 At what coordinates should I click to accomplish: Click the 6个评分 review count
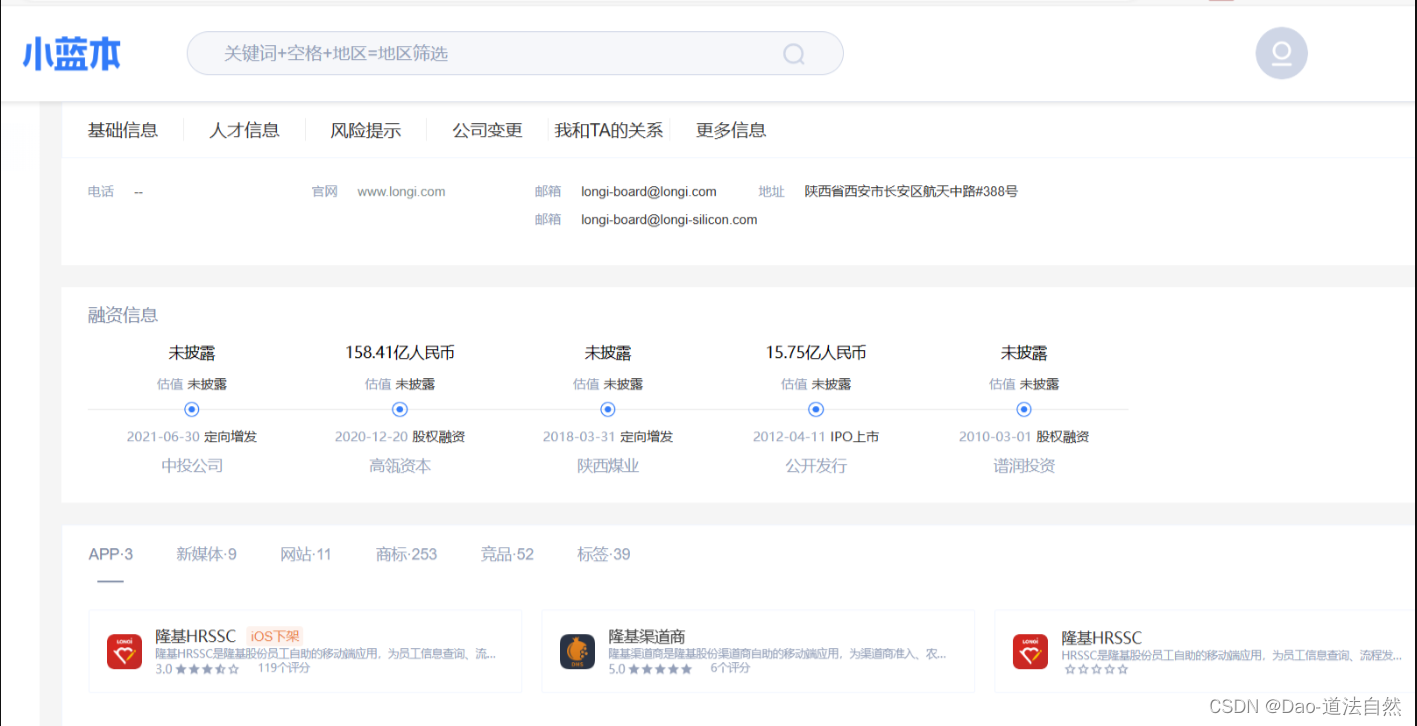pos(730,668)
